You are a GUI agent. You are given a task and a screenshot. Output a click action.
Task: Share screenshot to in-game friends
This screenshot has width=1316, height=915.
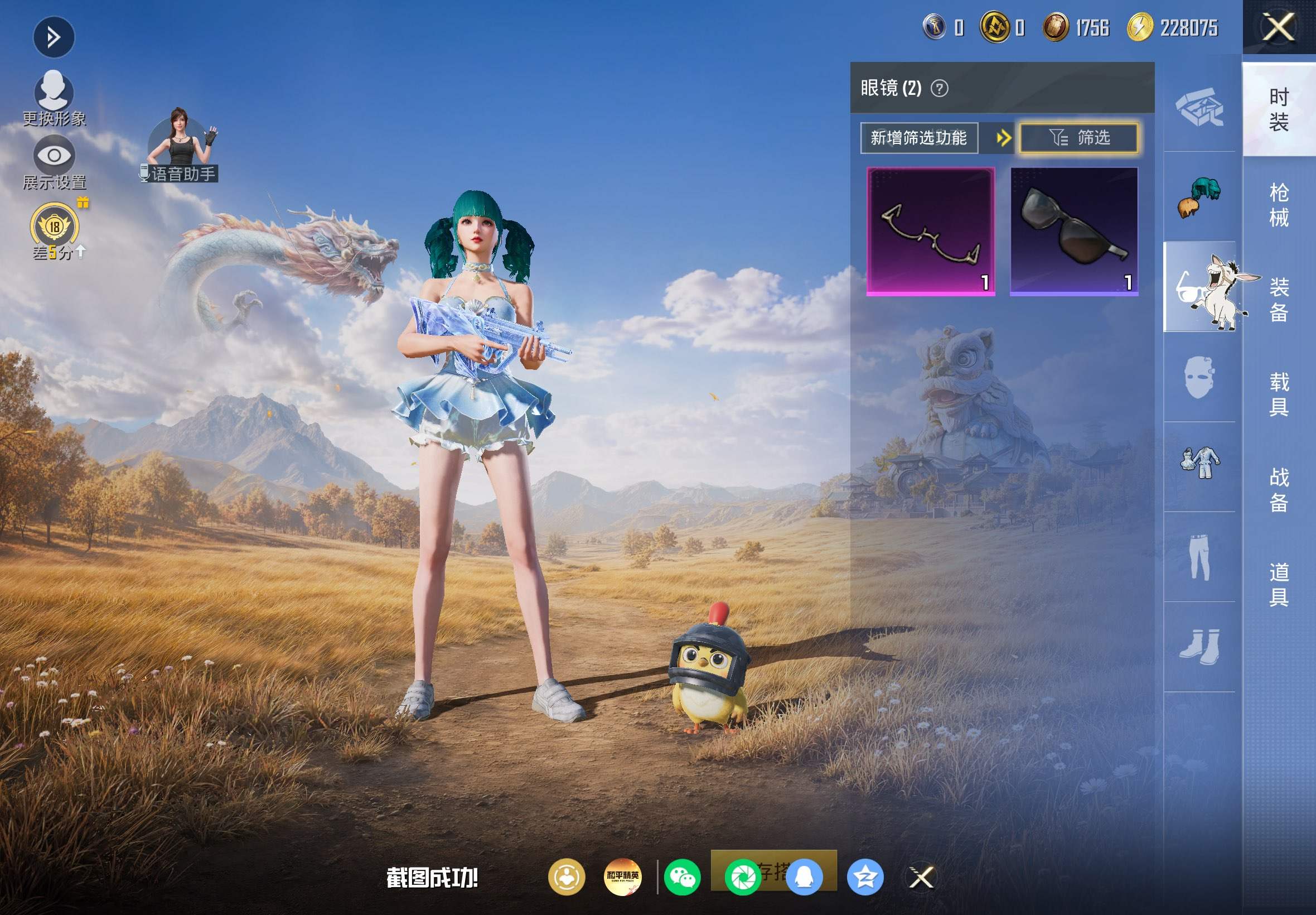(x=567, y=877)
